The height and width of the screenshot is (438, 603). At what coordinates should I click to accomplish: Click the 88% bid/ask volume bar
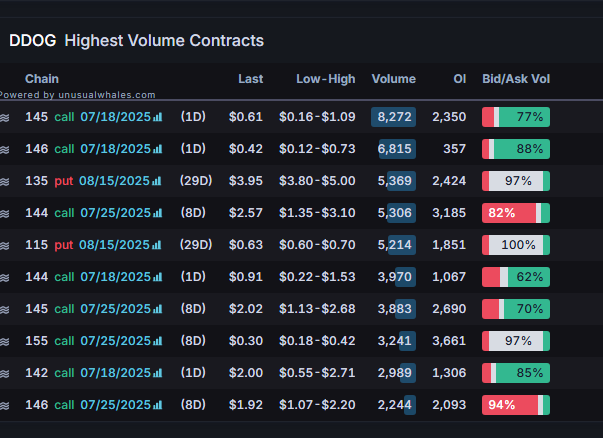[516, 149]
